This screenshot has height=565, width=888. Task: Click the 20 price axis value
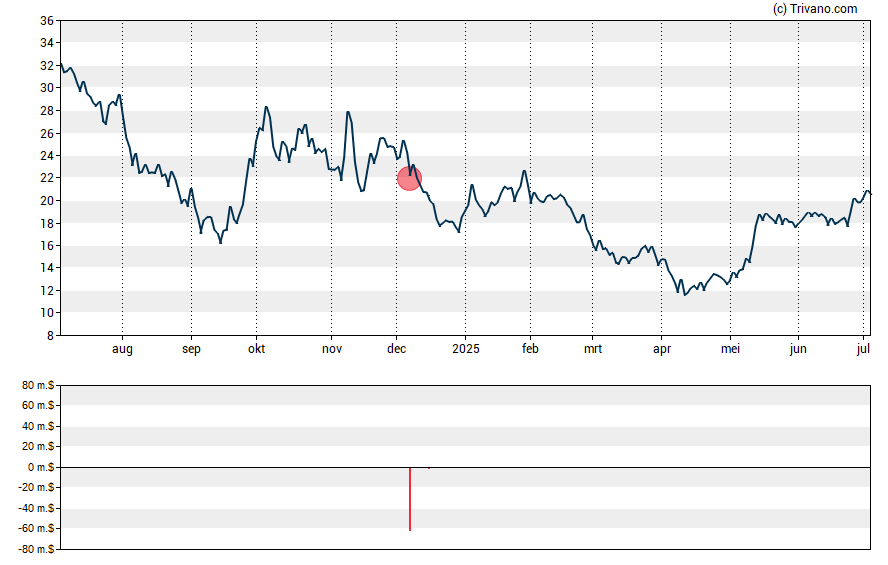tap(46, 201)
